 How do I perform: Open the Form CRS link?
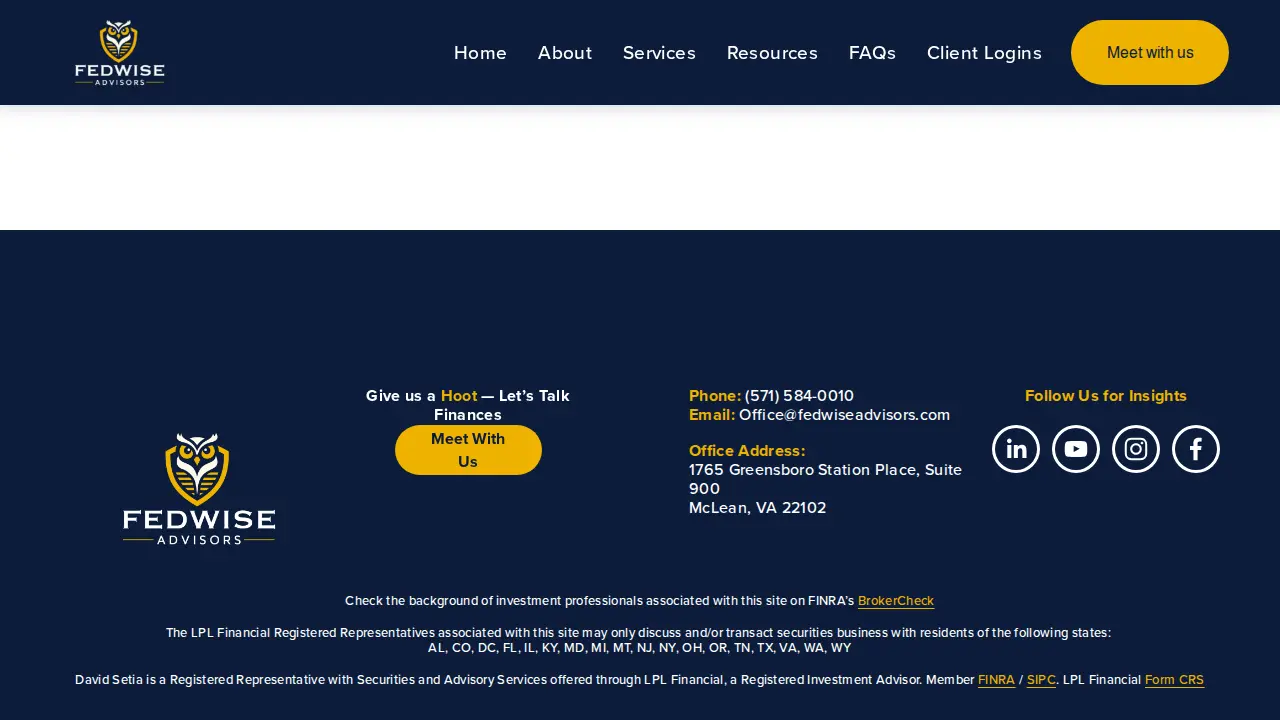click(x=1174, y=680)
